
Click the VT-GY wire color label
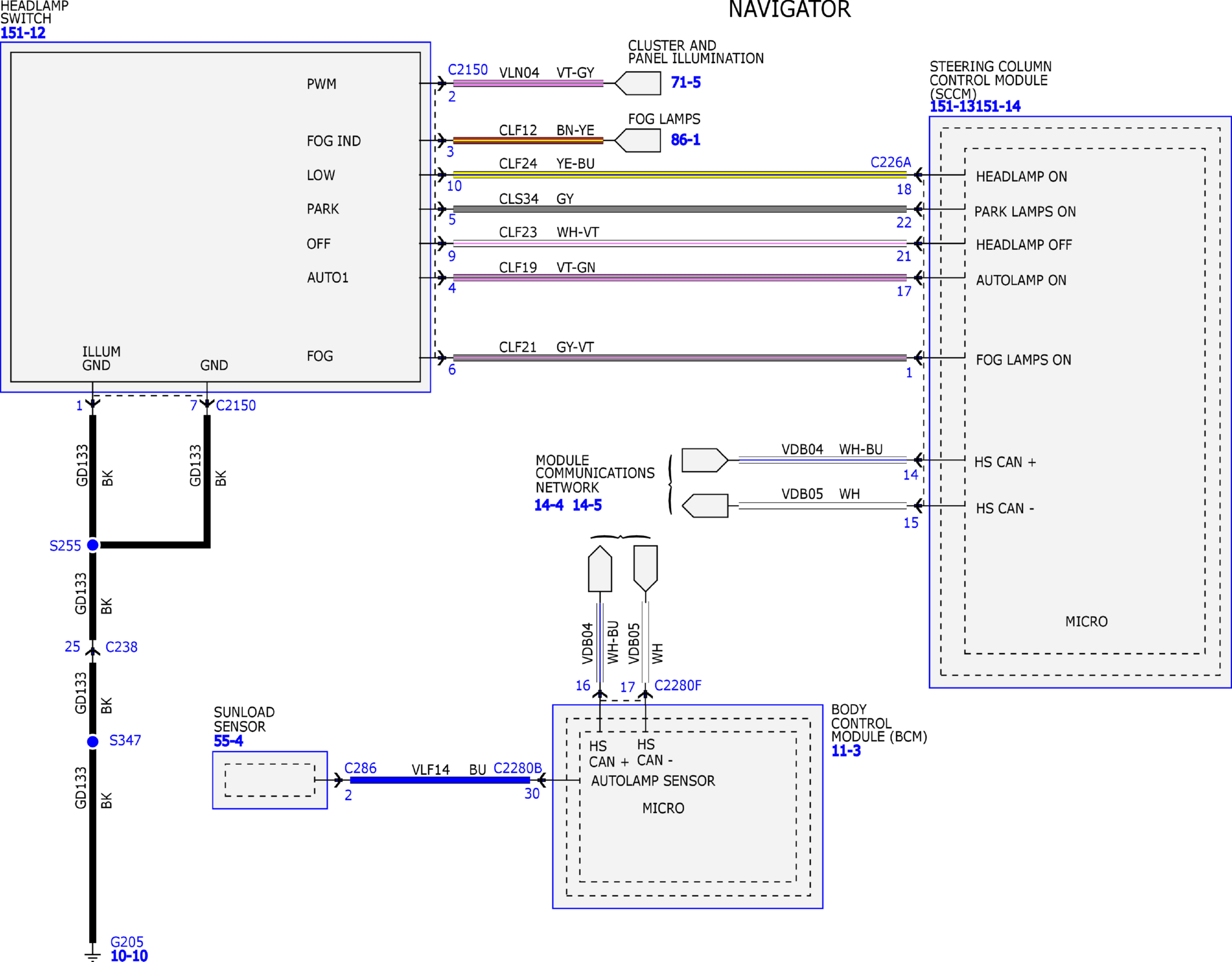(576, 73)
